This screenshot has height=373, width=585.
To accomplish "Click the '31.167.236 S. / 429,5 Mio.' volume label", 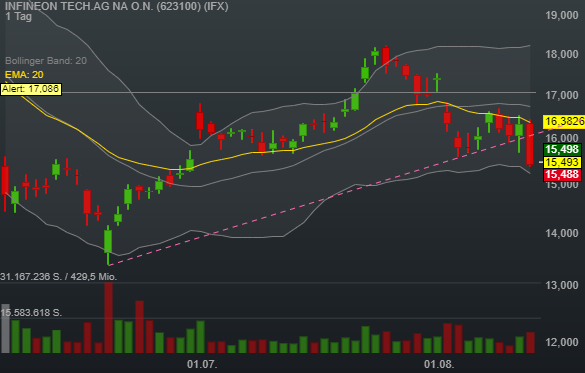I will tap(59, 277).
